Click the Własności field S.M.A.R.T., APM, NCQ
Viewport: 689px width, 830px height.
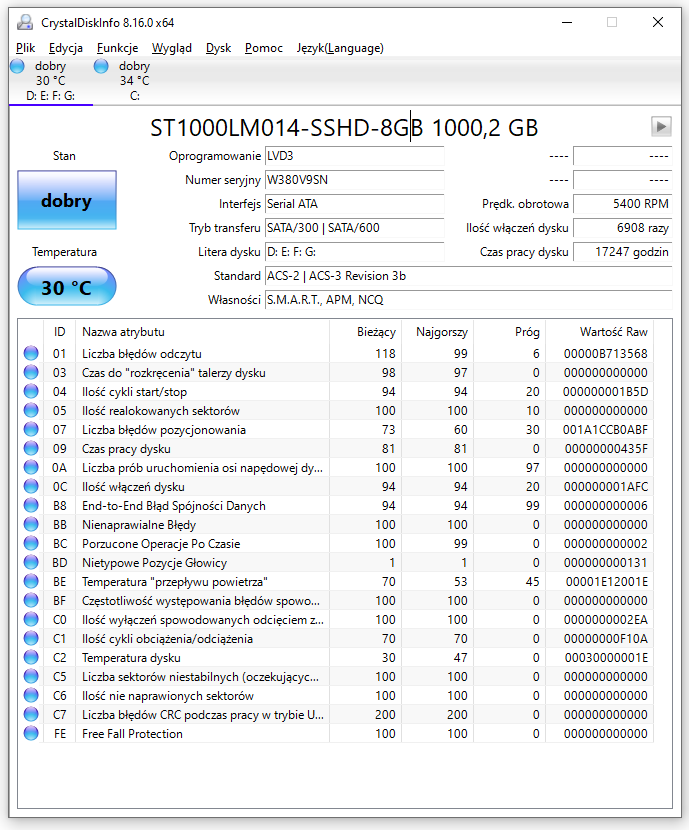tap(468, 300)
